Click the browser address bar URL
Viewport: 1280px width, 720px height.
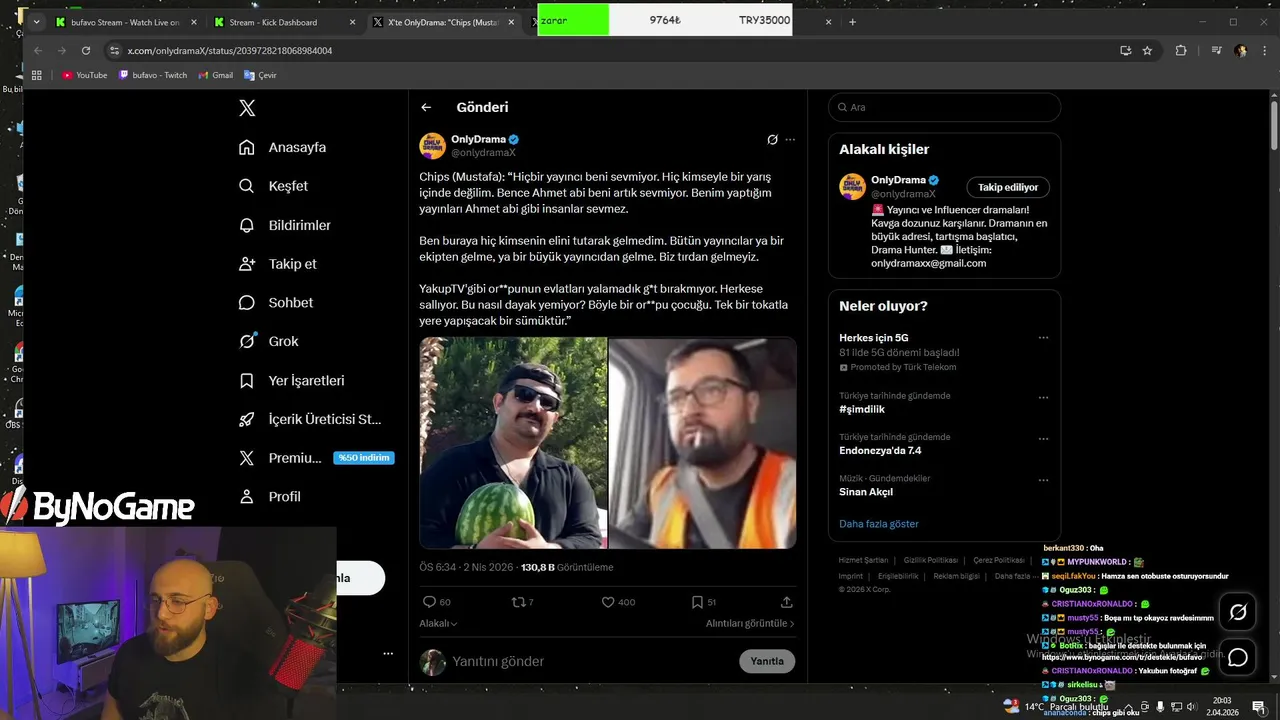pos(230,50)
